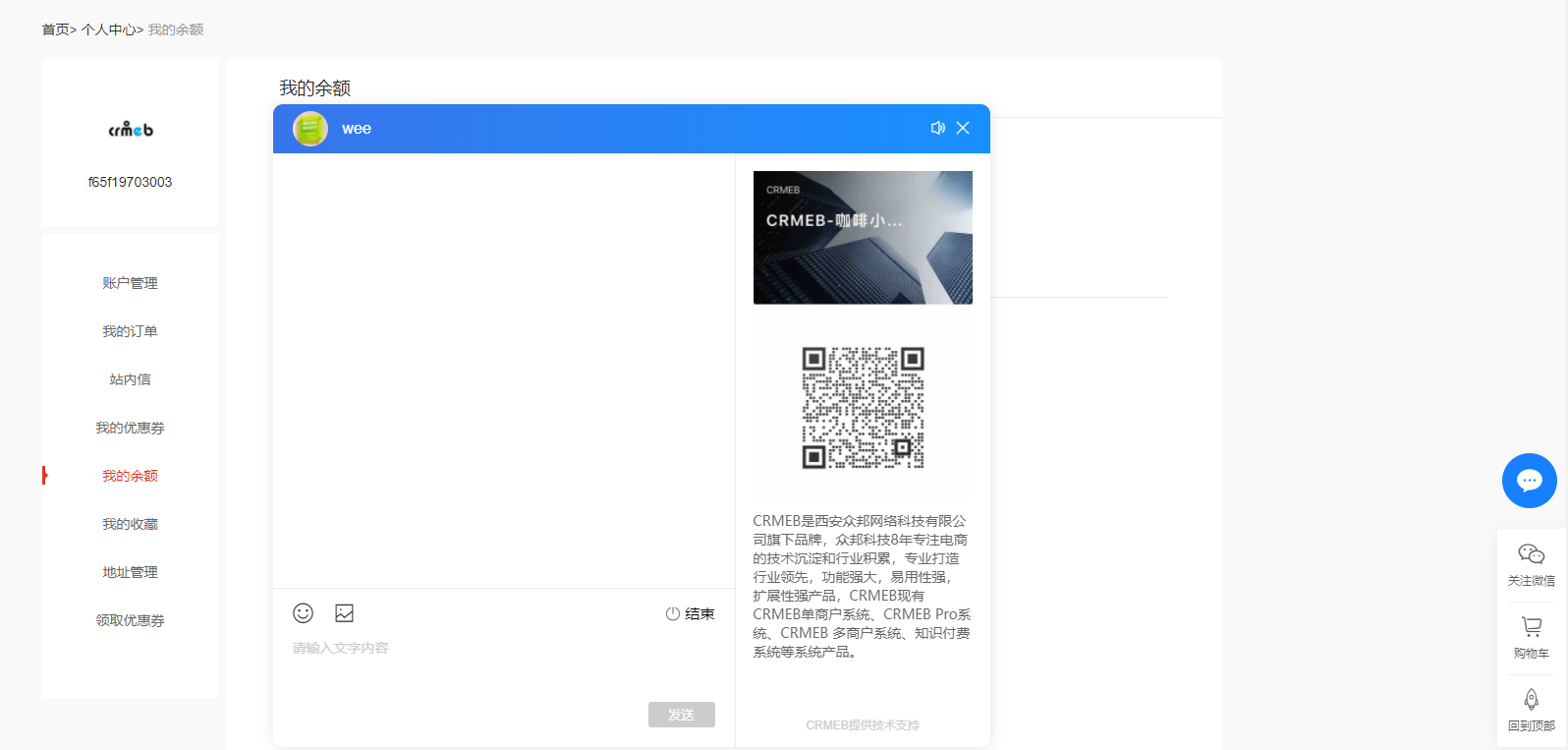The width and height of the screenshot is (1568, 750).
Task: Mute chat sound with speaker icon
Action: 937,128
